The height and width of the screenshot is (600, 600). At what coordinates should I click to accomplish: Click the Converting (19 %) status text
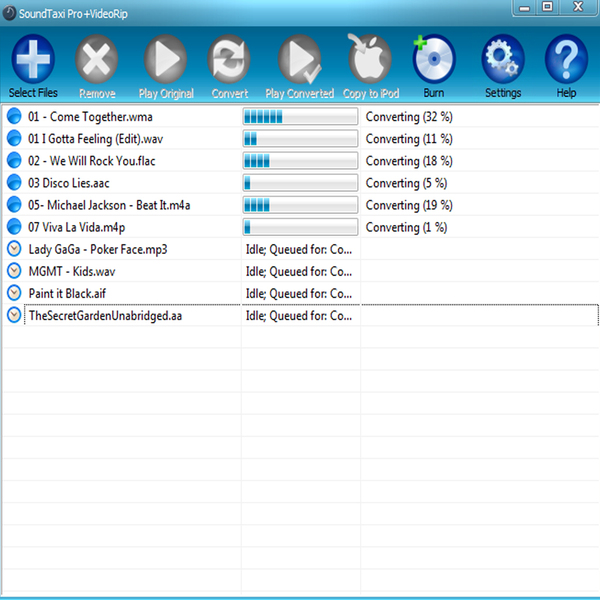[409, 205]
